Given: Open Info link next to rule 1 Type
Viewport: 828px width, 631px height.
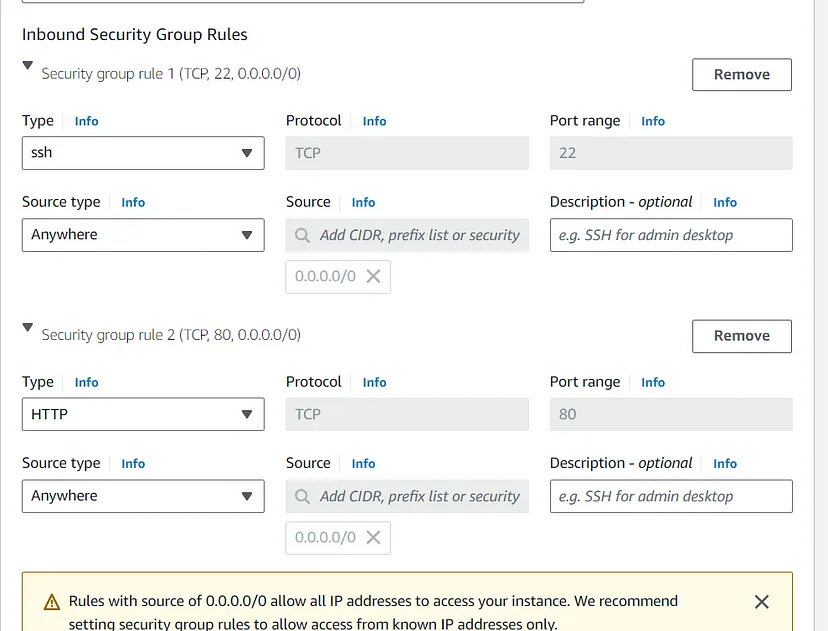Looking at the screenshot, I should pos(87,121).
